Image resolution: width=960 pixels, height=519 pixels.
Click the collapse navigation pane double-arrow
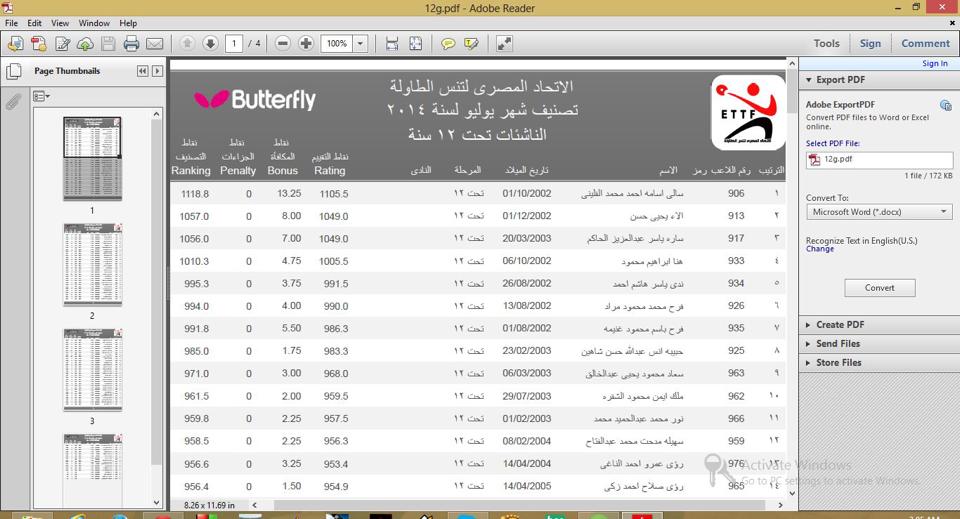pos(143,71)
